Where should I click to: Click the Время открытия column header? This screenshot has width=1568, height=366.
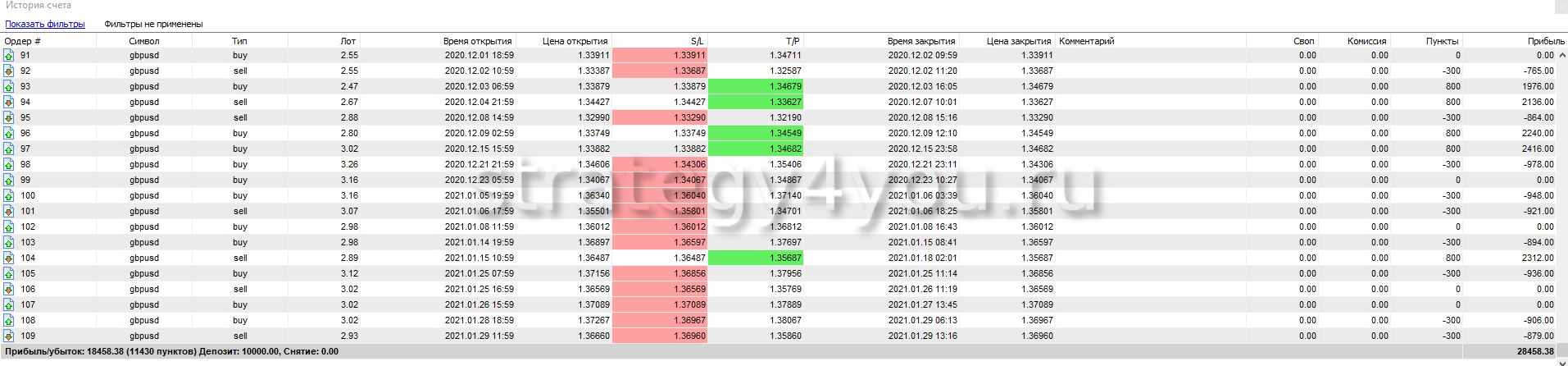tap(477, 41)
